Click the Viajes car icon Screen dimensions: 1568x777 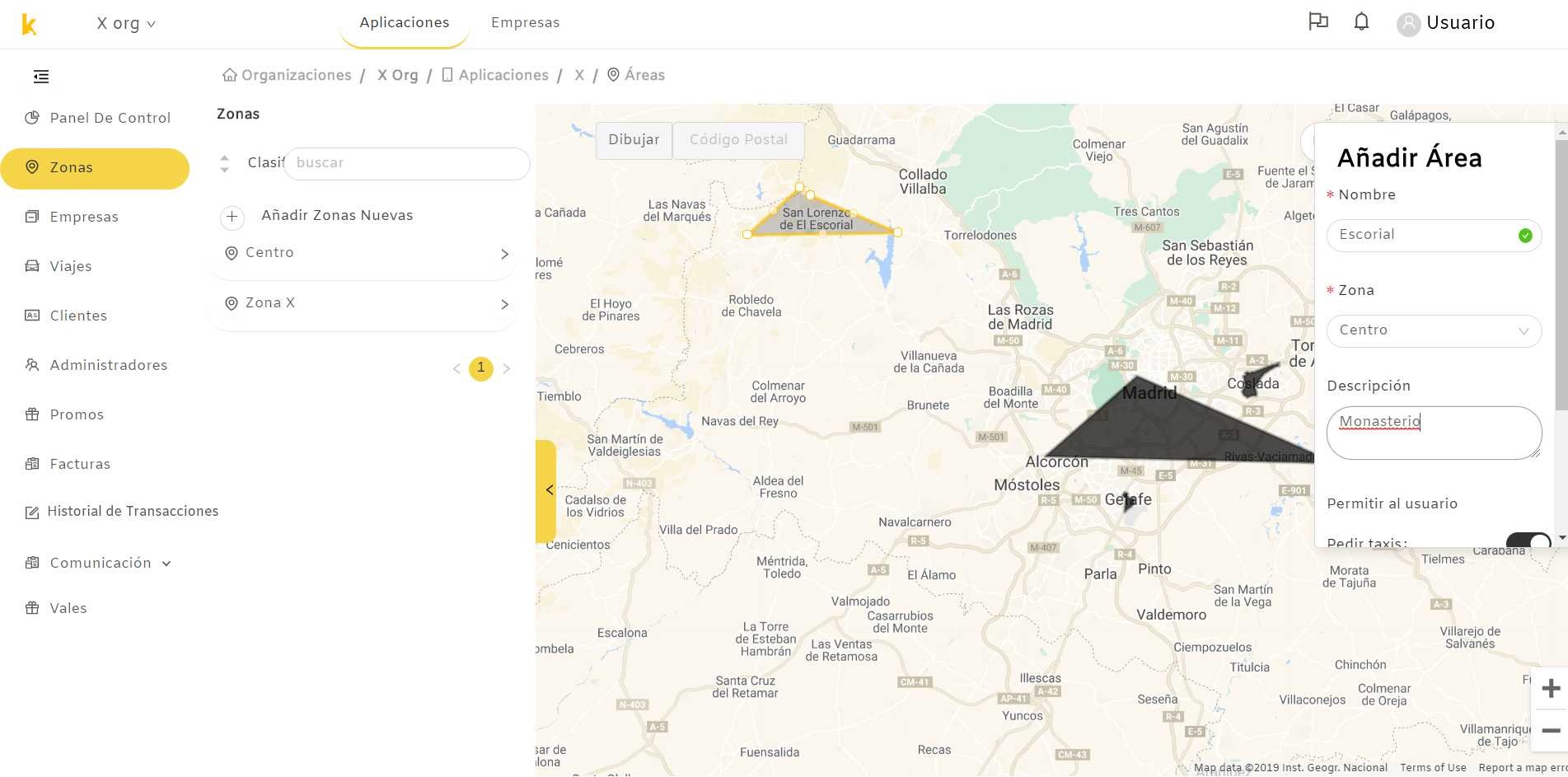(32, 266)
